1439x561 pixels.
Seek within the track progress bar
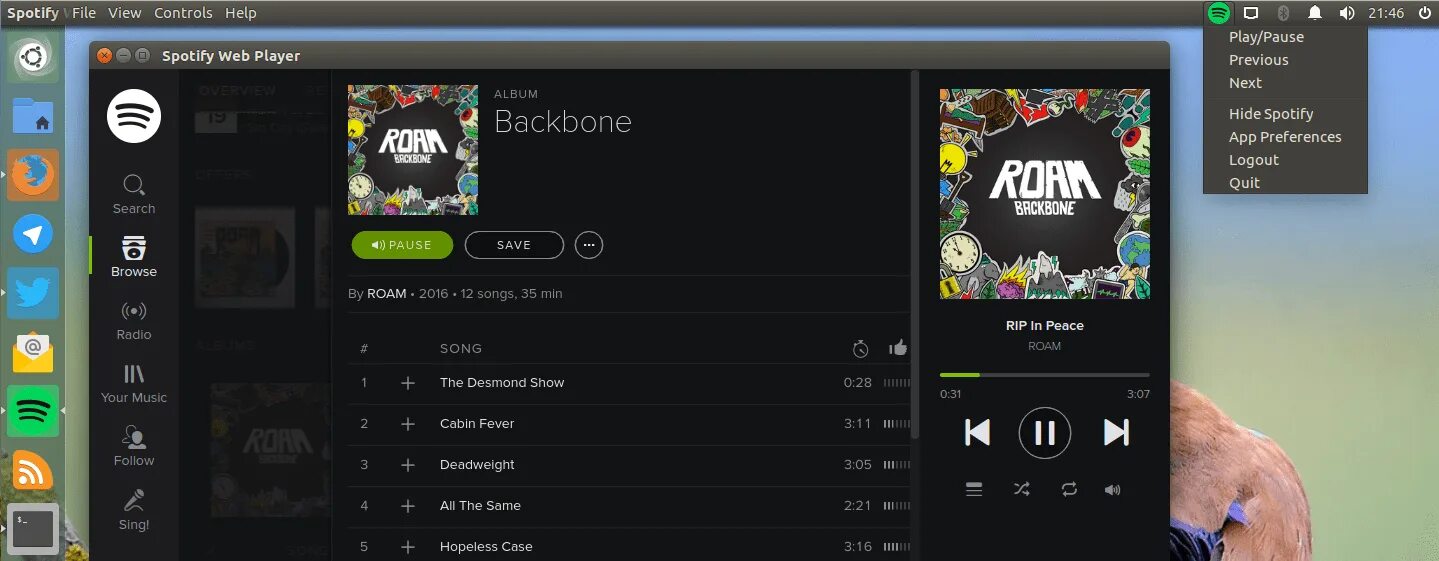[x=1045, y=375]
